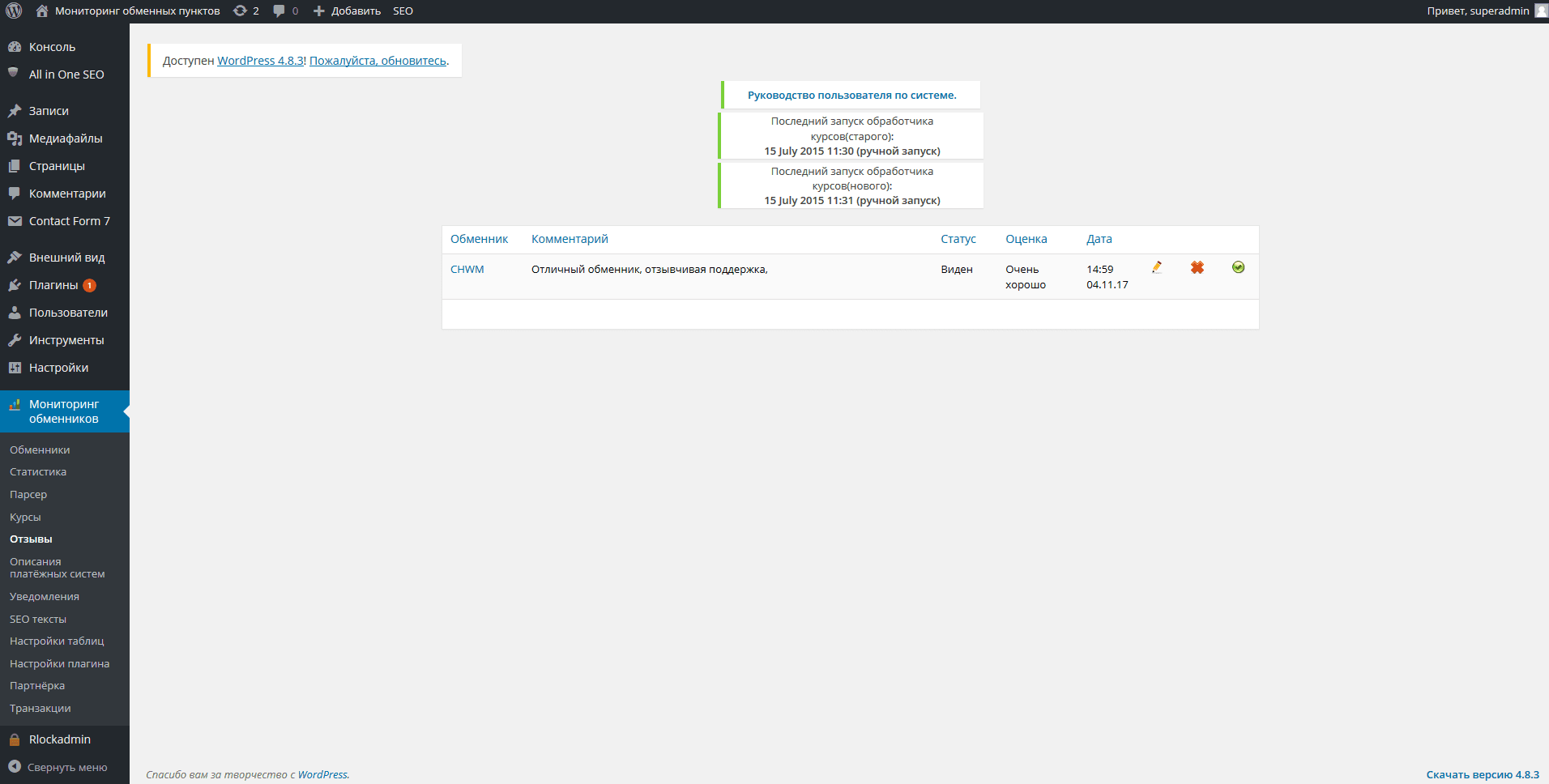Click Страницы pages icon
The width and height of the screenshot is (1549, 784).
coord(15,166)
